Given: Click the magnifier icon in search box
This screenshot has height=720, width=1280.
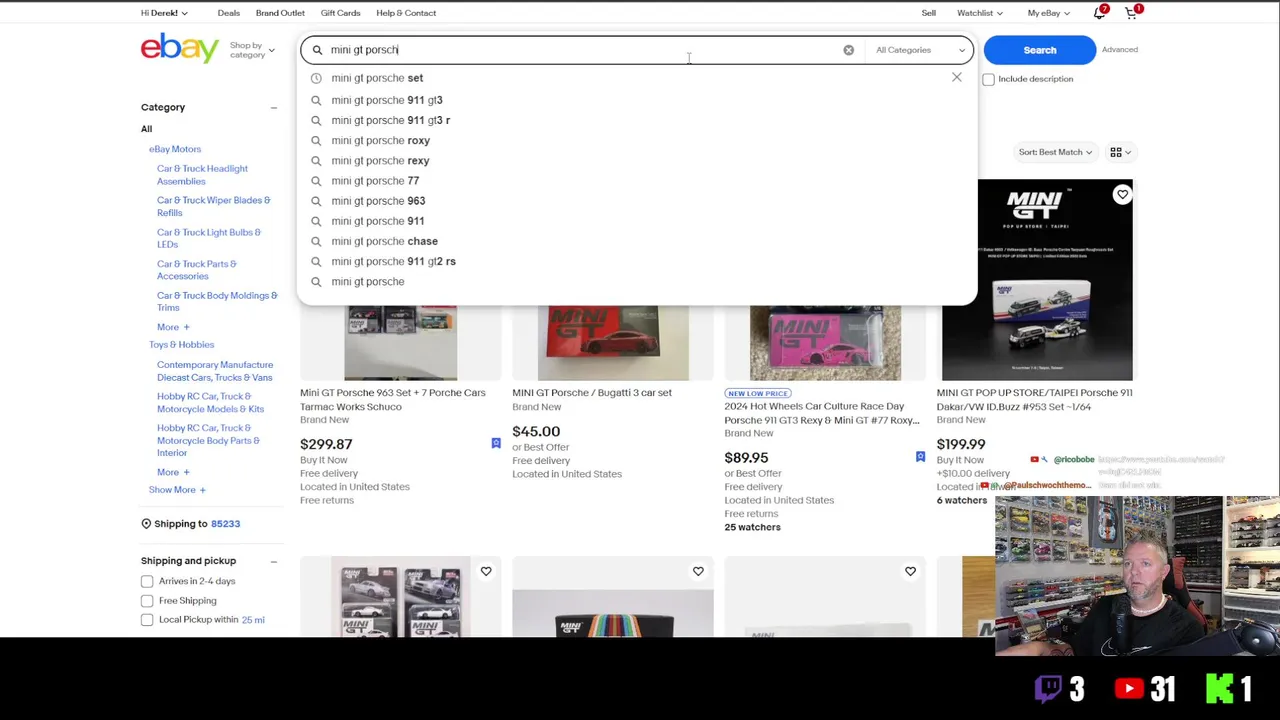Looking at the screenshot, I should 317,50.
